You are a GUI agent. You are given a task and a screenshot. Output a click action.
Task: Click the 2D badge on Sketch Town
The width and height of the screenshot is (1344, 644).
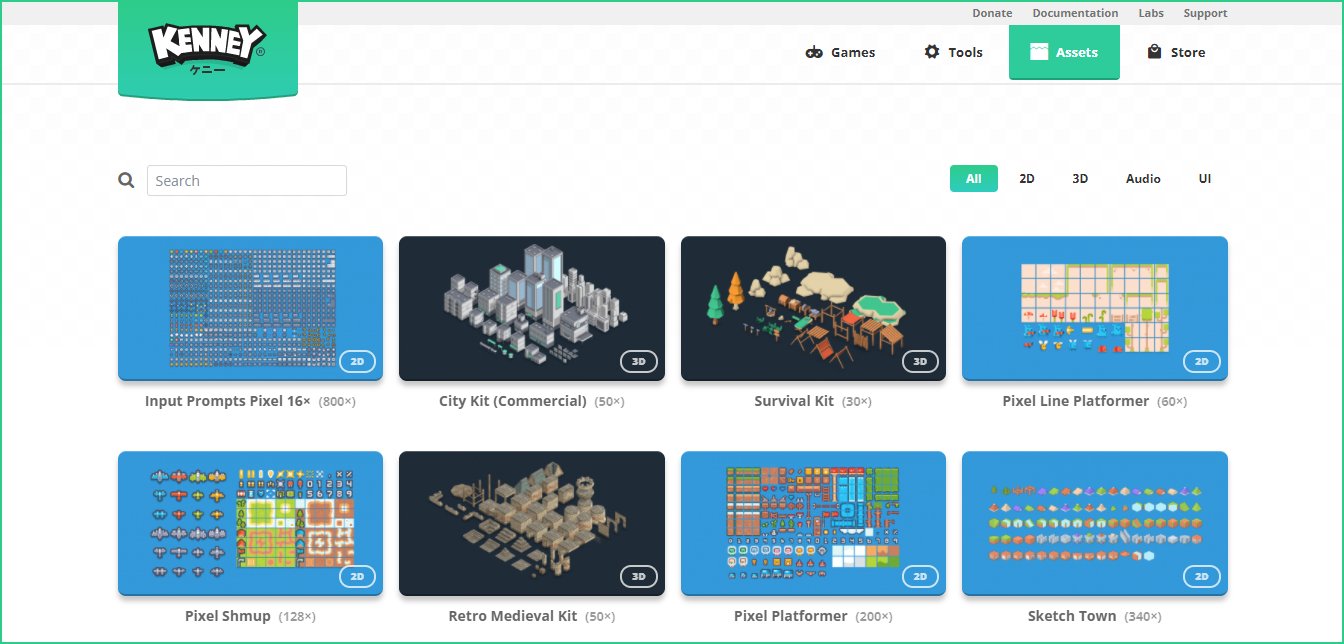click(x=1202, y=577)
